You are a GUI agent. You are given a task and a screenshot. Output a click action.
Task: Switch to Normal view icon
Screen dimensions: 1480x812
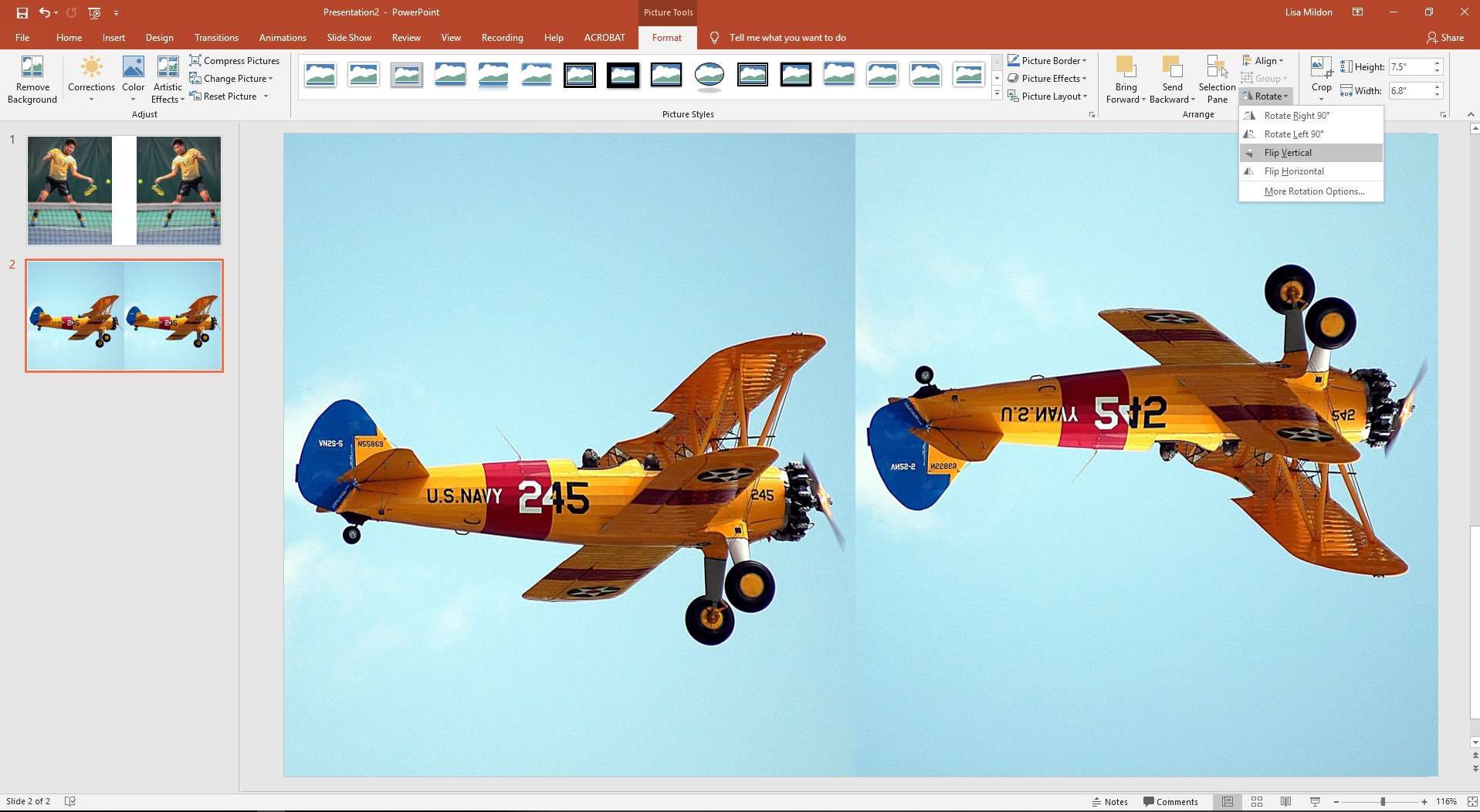pos(1227,802)
